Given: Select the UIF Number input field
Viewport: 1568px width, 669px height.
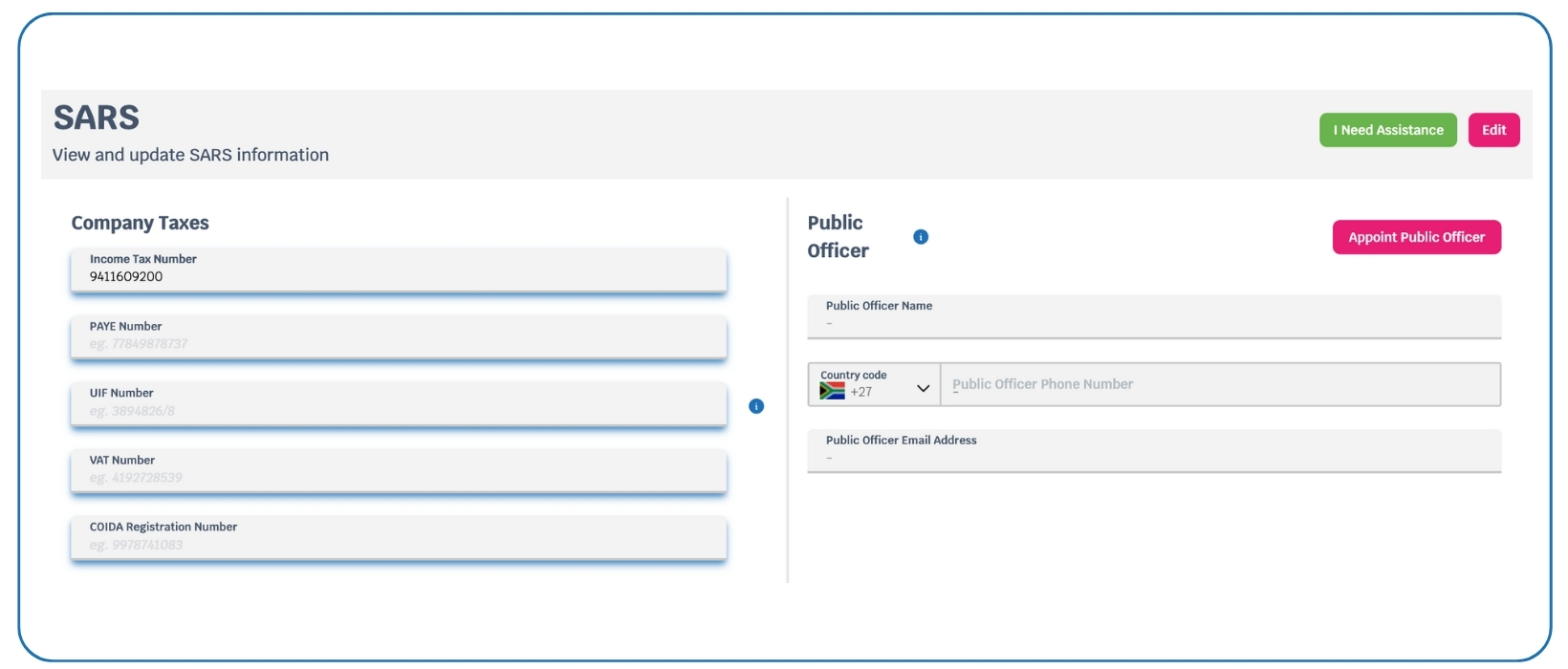Looking at the screenshot, I should [399, 403].
